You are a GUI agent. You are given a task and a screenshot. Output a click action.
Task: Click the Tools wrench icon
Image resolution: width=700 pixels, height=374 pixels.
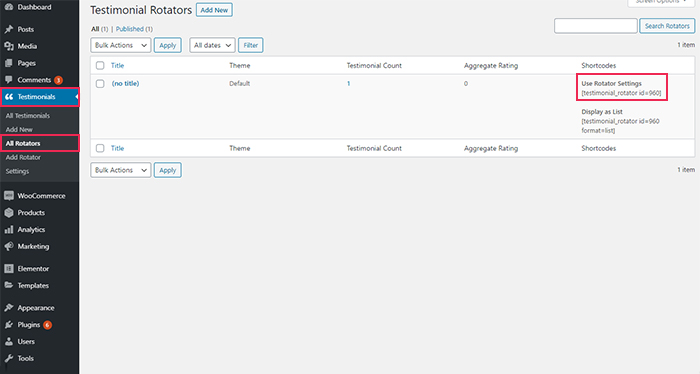pyautogui.click(x=8, y=358)
